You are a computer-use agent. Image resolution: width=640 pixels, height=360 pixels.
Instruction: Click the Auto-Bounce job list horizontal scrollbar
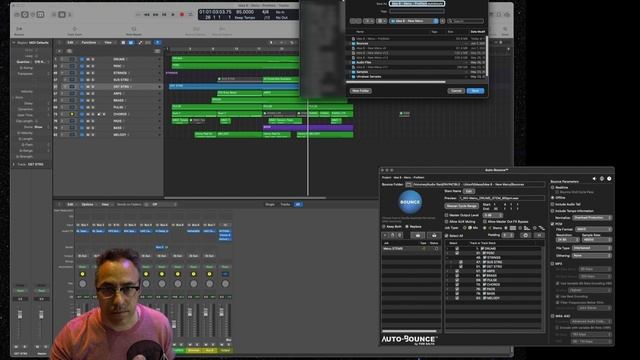pos(409,331)
